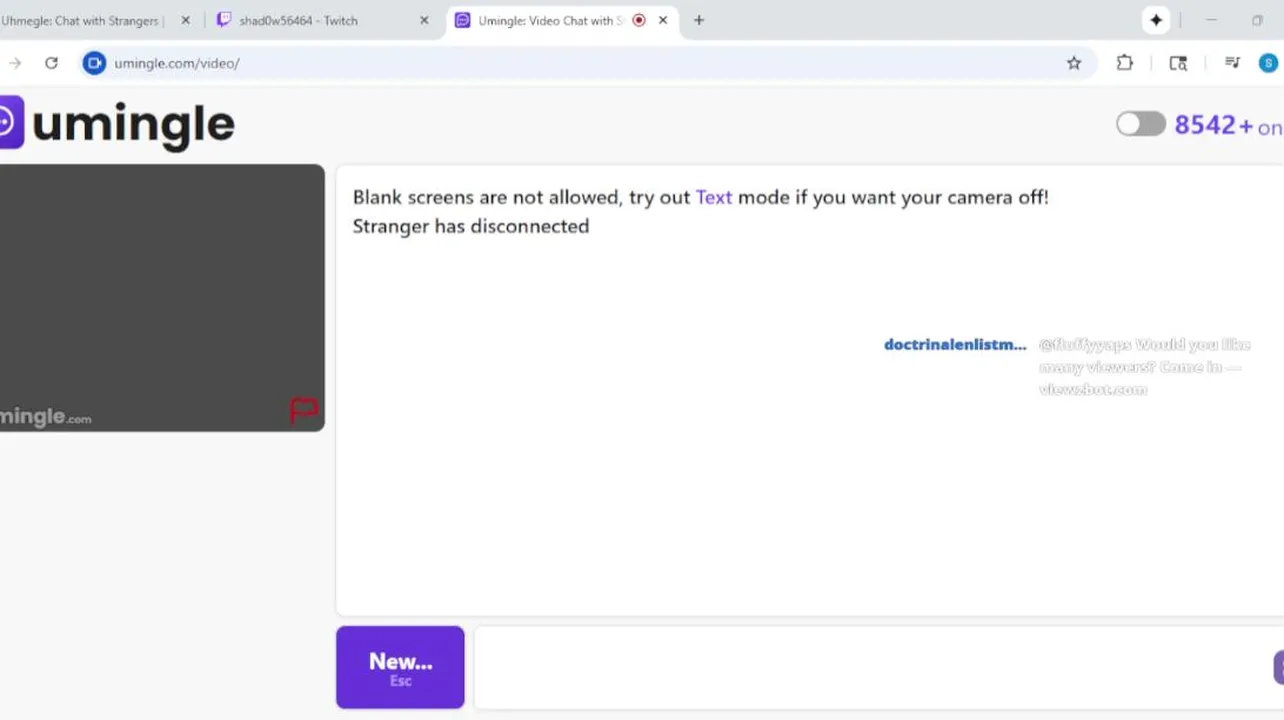Open the media controls icon

point(1232,63)
